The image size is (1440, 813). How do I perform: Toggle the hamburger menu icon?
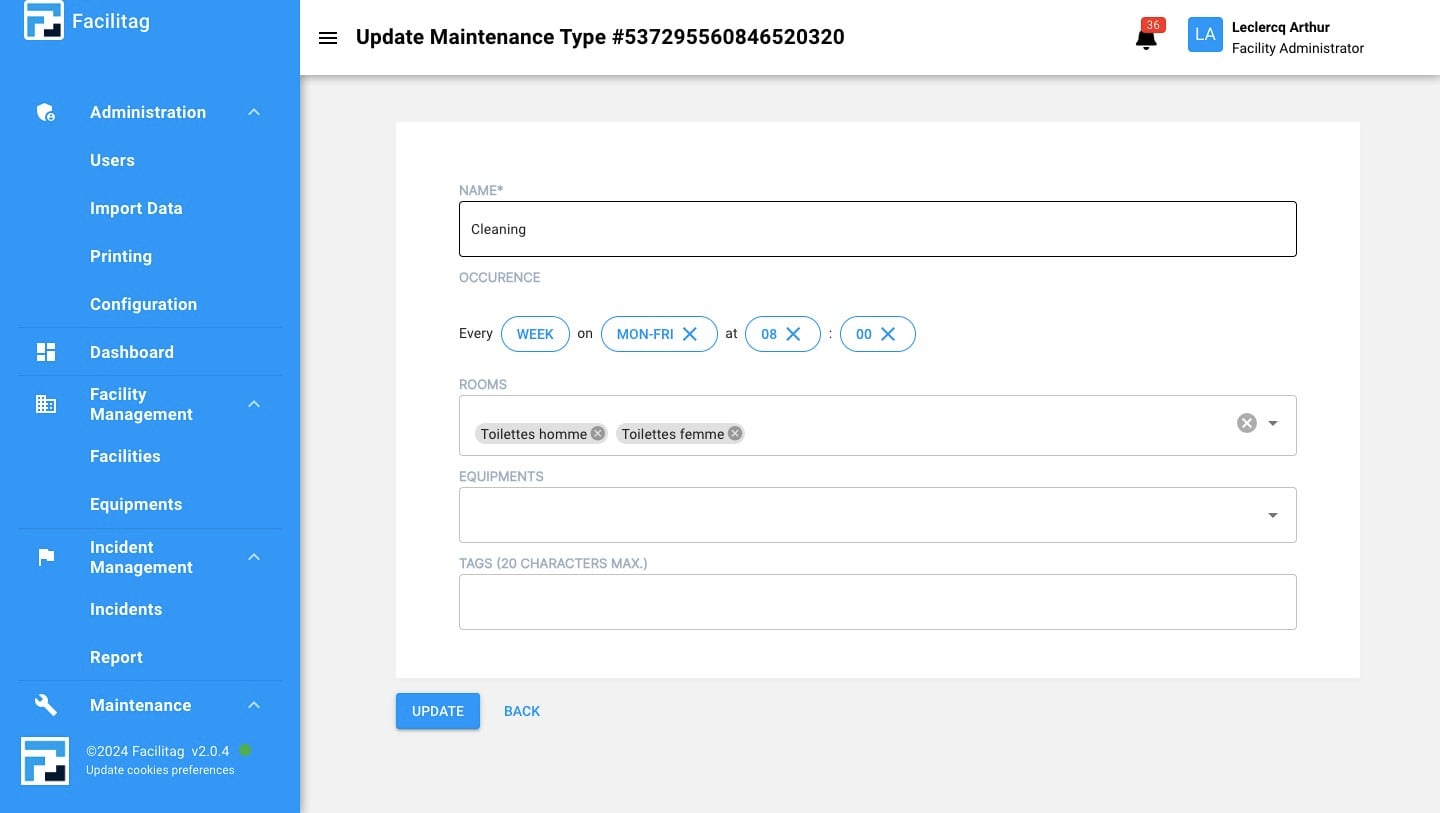[x=327, y=38]
